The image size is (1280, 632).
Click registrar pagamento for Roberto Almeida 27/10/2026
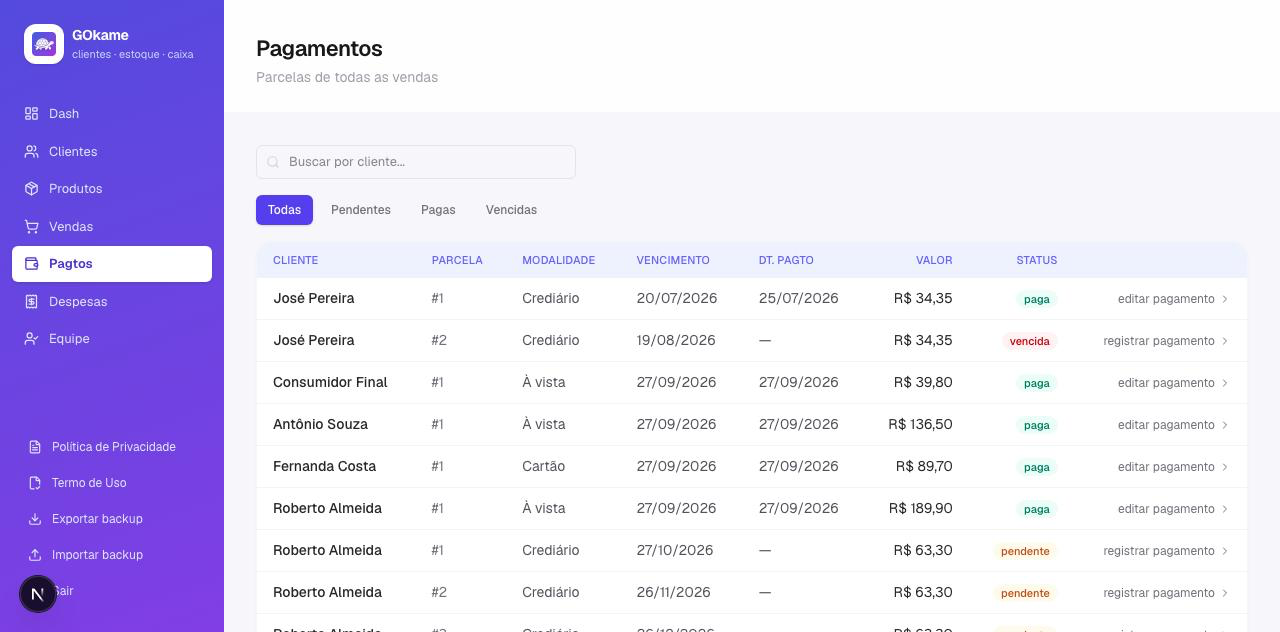coord(1166,551)
